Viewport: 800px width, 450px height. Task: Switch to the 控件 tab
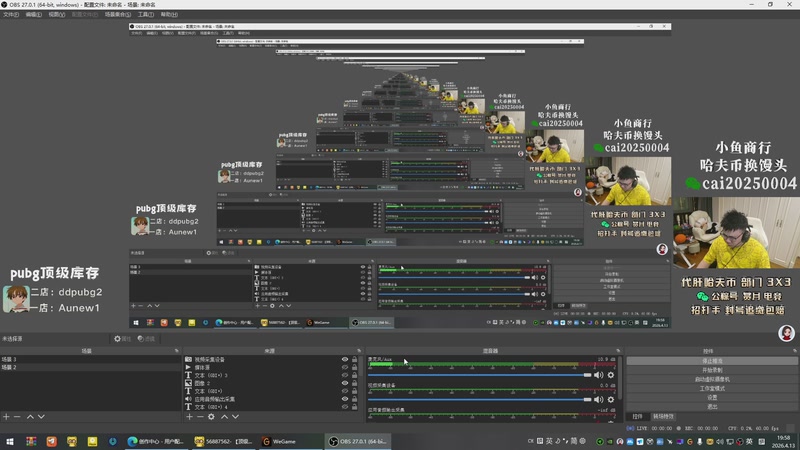pos(637,416)
